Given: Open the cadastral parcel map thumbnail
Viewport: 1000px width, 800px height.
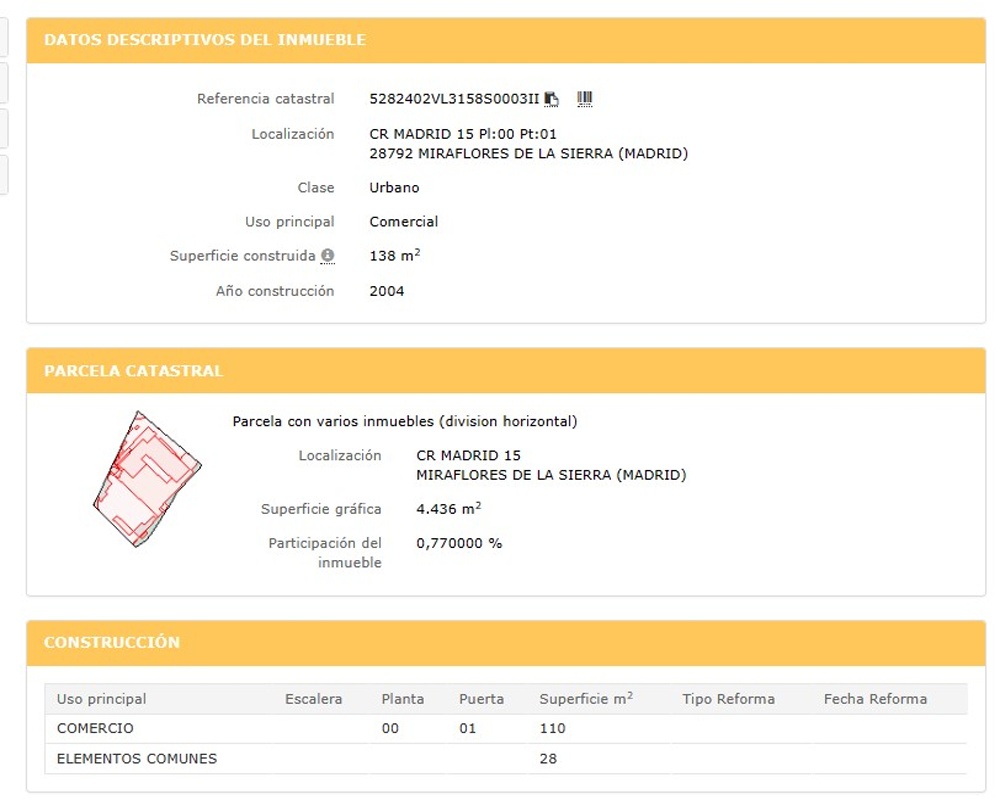Looking at the screenshot, I should [147, 478].
